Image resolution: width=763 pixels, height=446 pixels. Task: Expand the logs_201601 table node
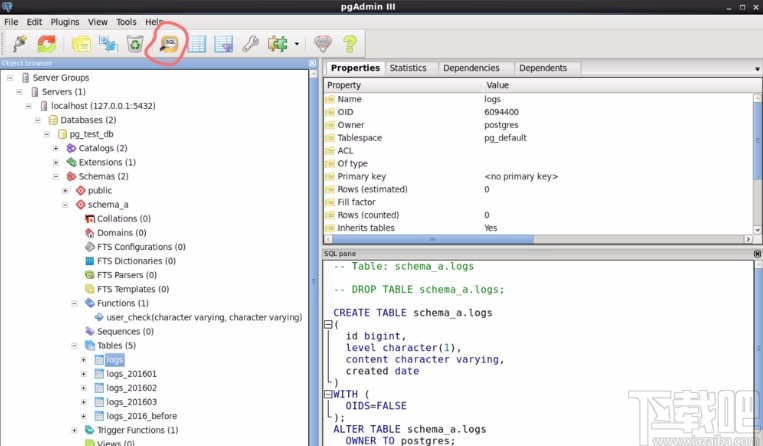[84, 373]
